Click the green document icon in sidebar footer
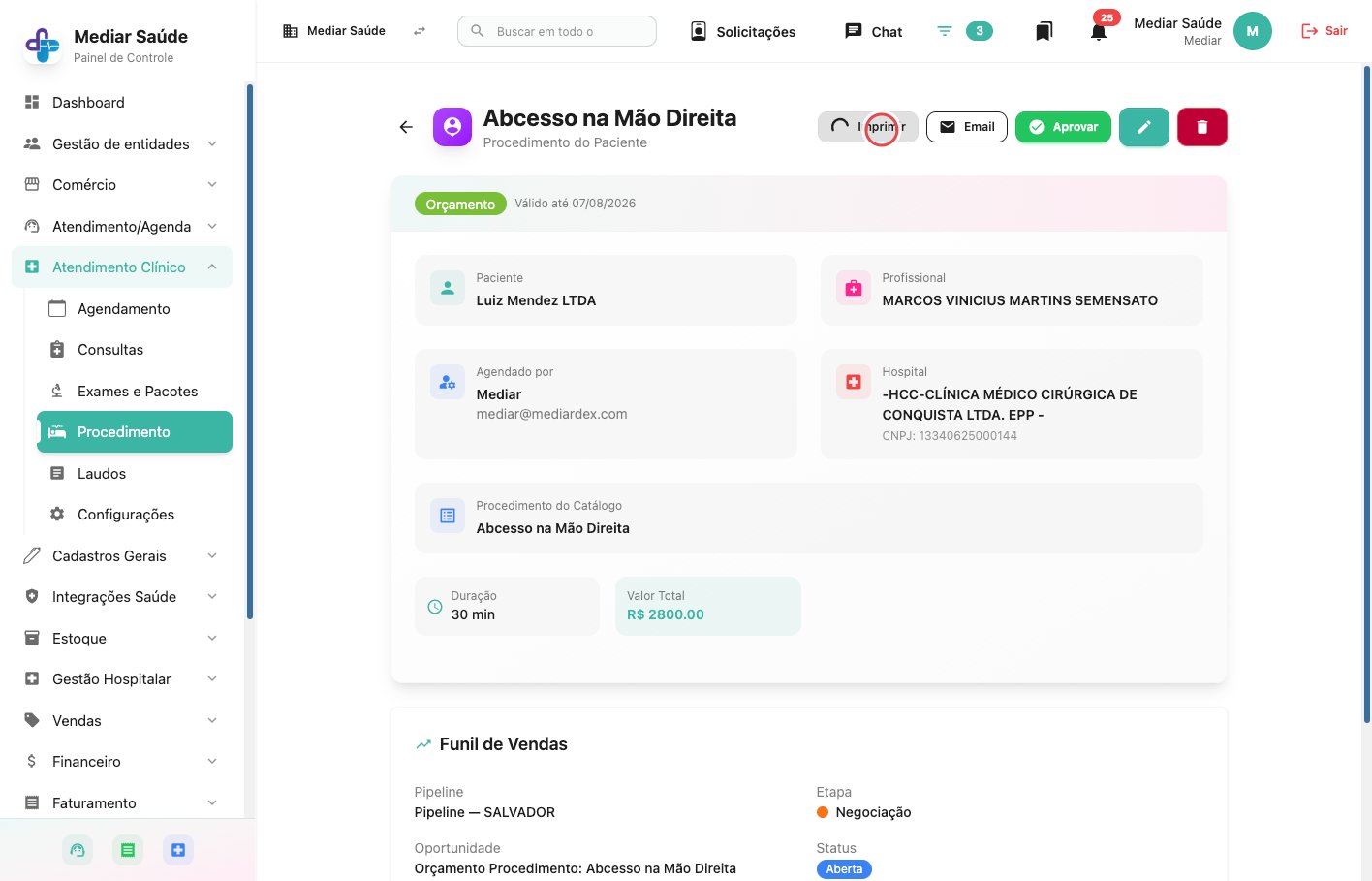Image resolution: width=1372 pixels, height=881 pixels. pos(127,850)
